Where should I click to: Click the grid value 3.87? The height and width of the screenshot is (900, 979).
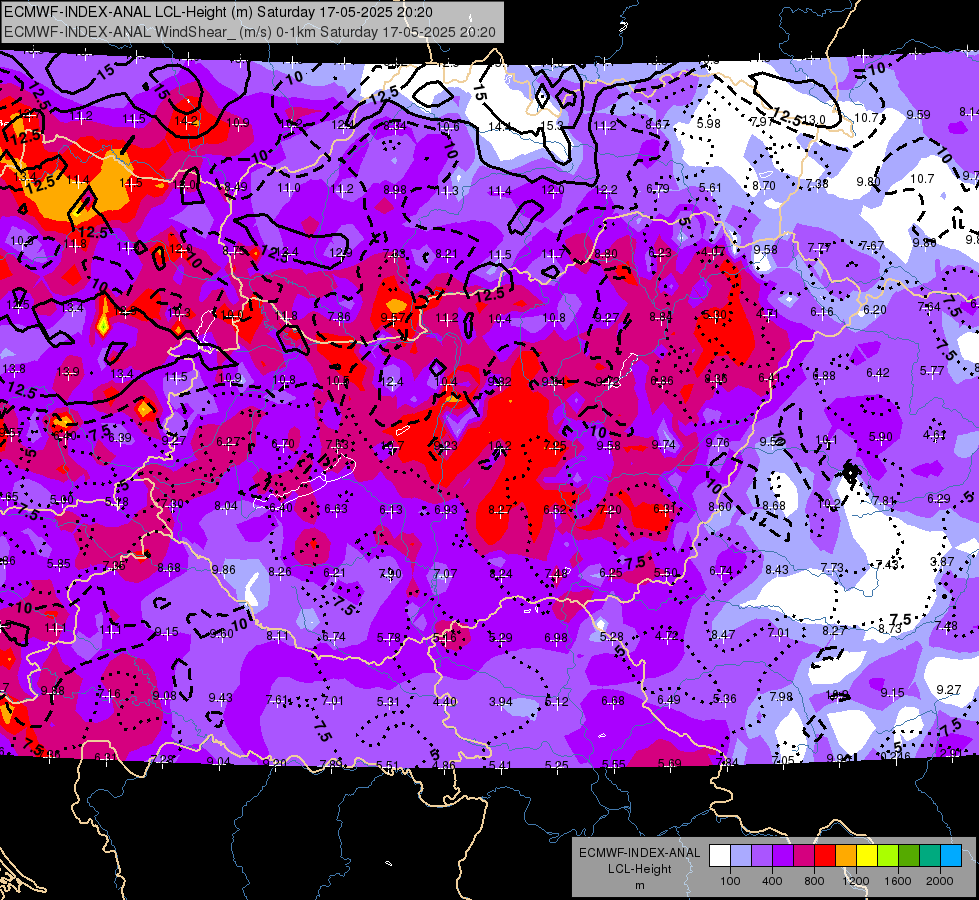(x=942, y=561)
